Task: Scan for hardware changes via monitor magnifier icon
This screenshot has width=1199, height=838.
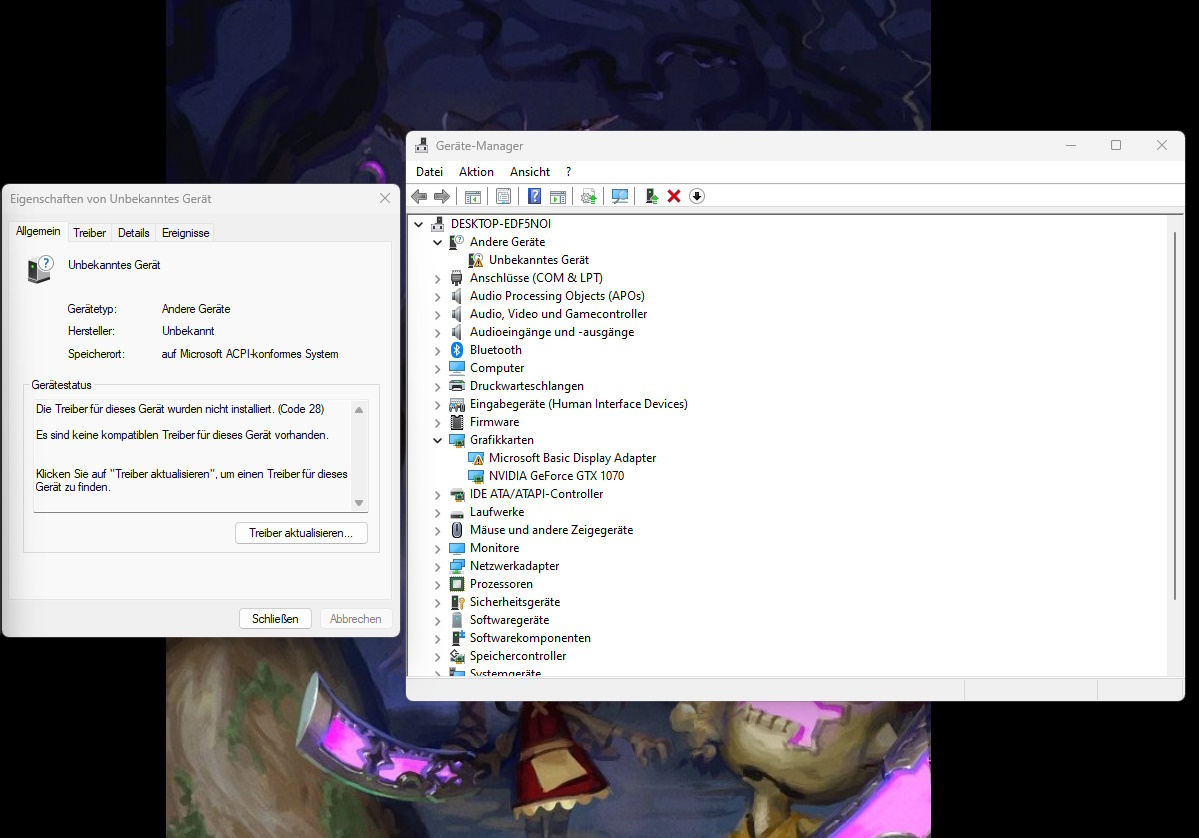Action: coord(620,197)
